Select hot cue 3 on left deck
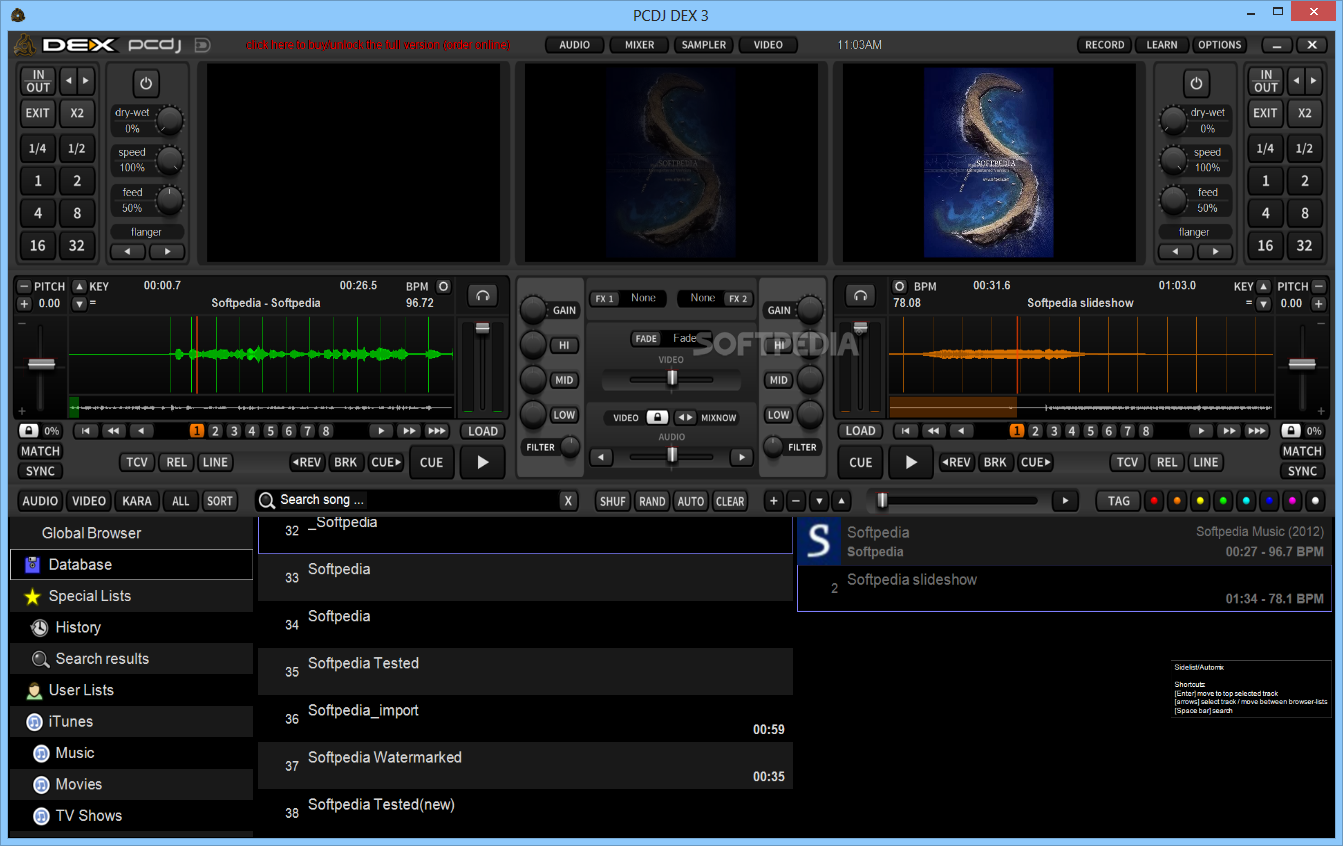 233,431
